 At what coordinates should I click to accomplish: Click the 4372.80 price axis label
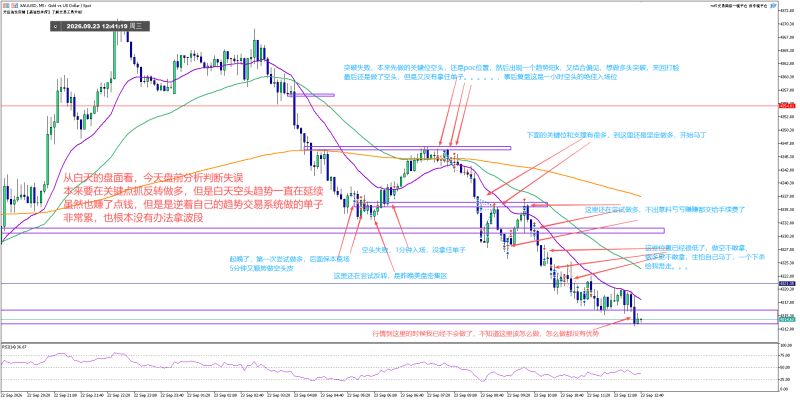(x=787, y=10)
